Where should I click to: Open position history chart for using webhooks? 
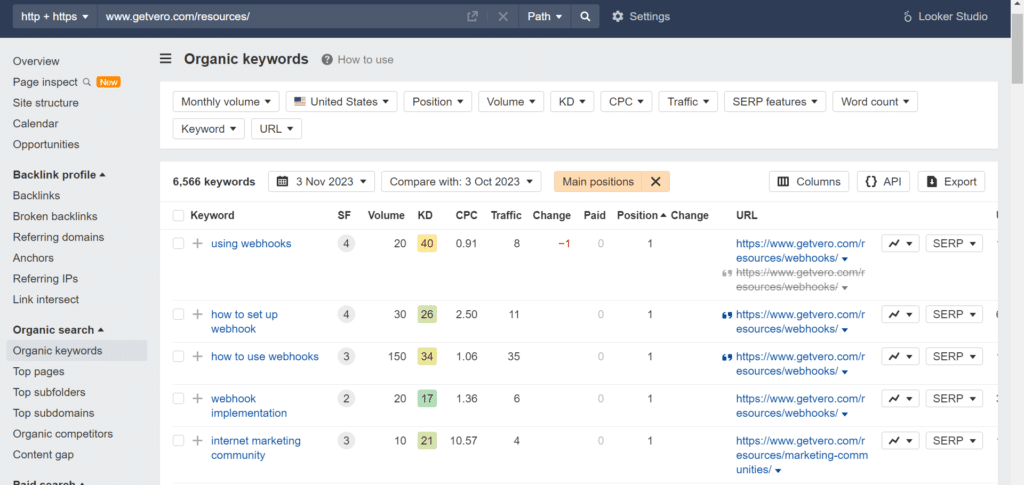pos(901,243)
